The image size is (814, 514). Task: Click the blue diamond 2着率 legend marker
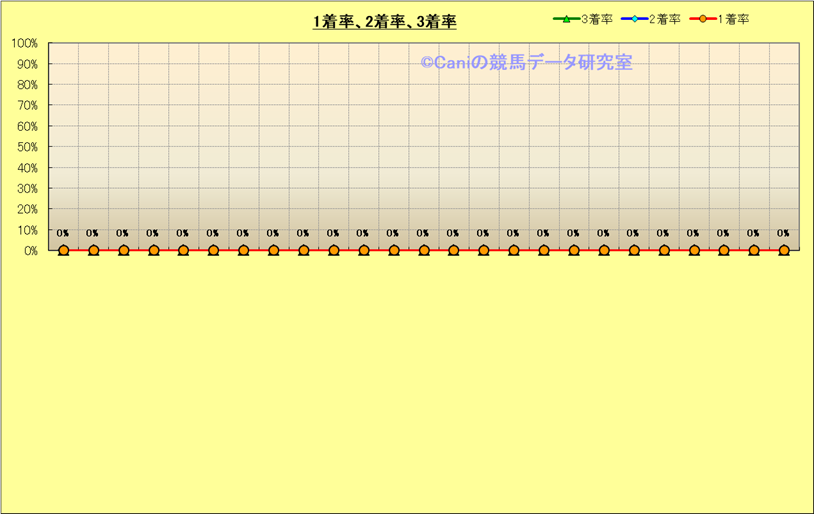tap(634, 19)
